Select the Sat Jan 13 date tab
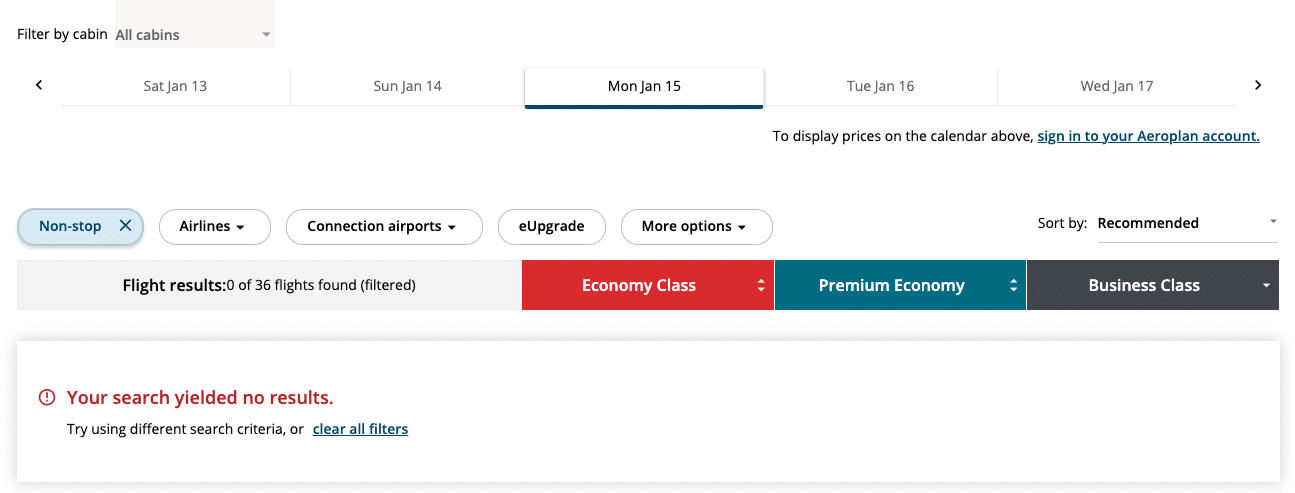Screen dimensions: 1295x493 pos(175,86)
